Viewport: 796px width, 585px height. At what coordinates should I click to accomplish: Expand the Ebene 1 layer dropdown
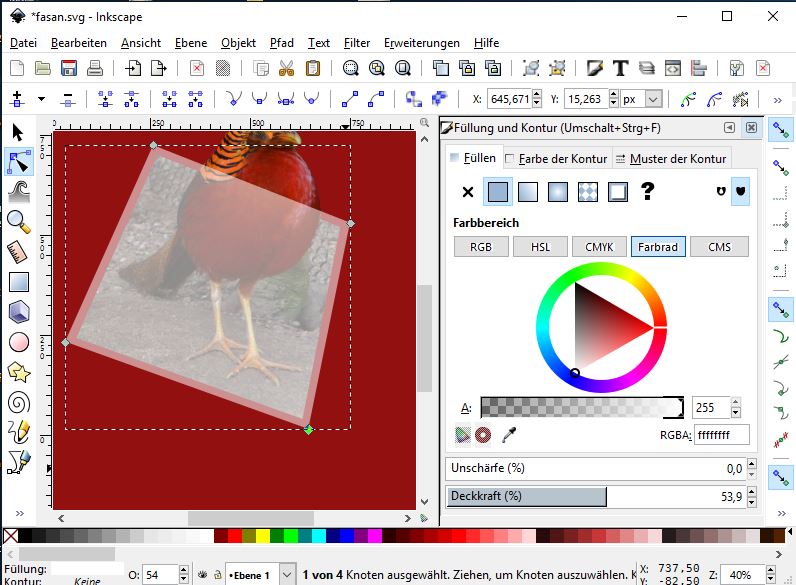pos(287,575)
